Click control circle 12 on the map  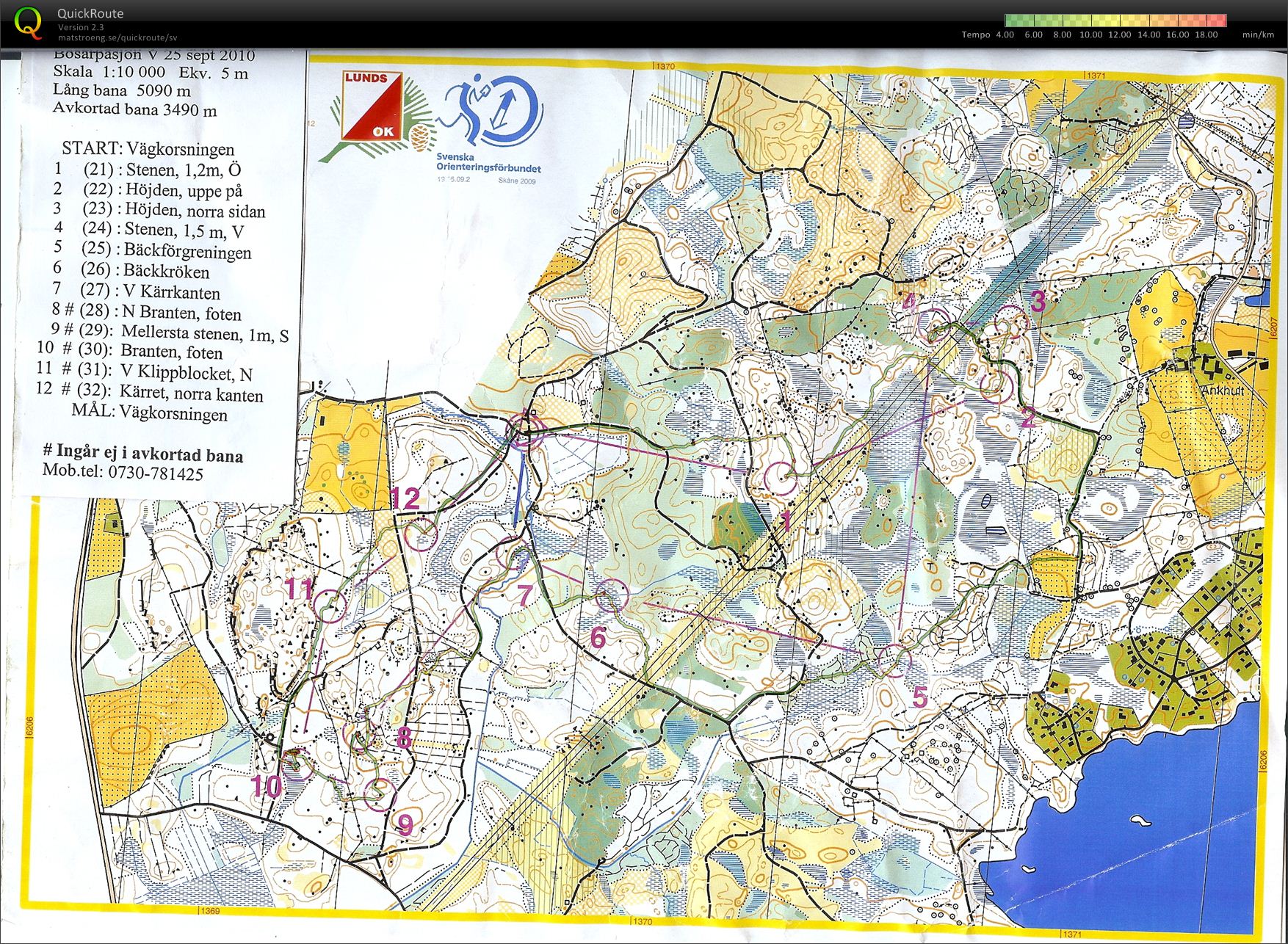[x=422, y=534]
